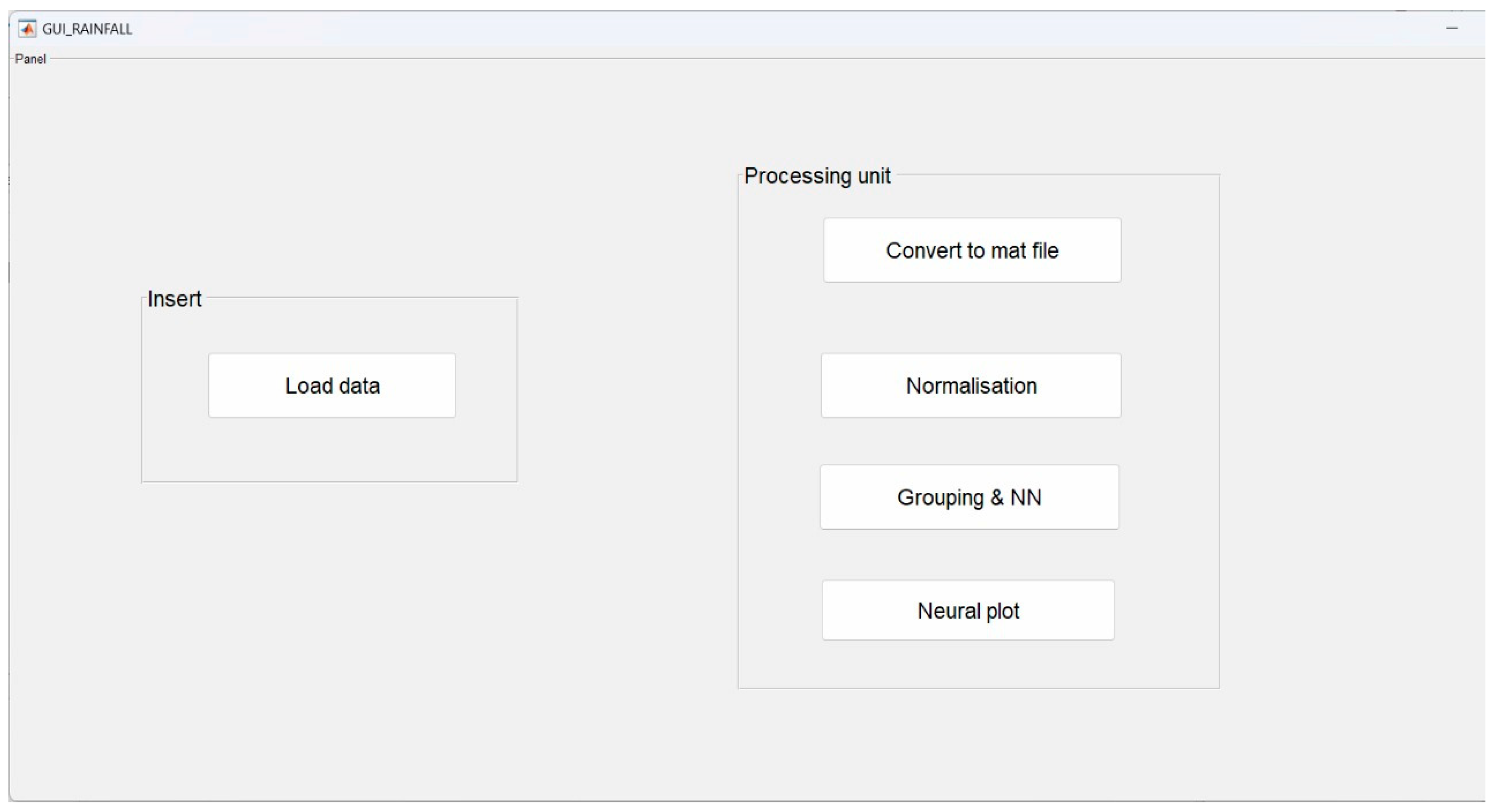
Task: Click gap between Convert and Normalisation buttons
Action: pos(972,317)
